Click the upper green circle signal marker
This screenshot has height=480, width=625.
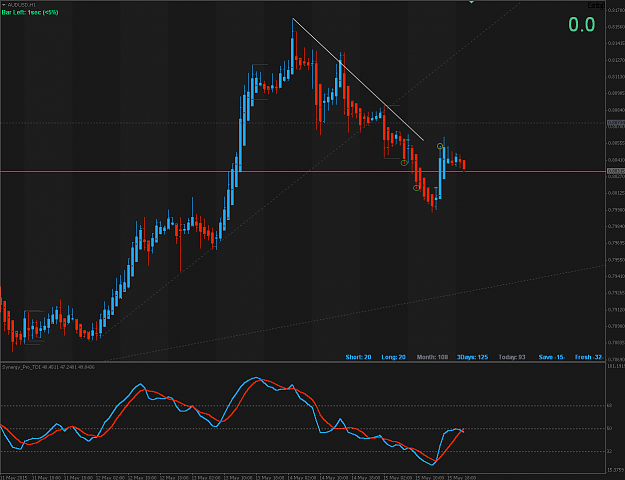tap(404, 163)
